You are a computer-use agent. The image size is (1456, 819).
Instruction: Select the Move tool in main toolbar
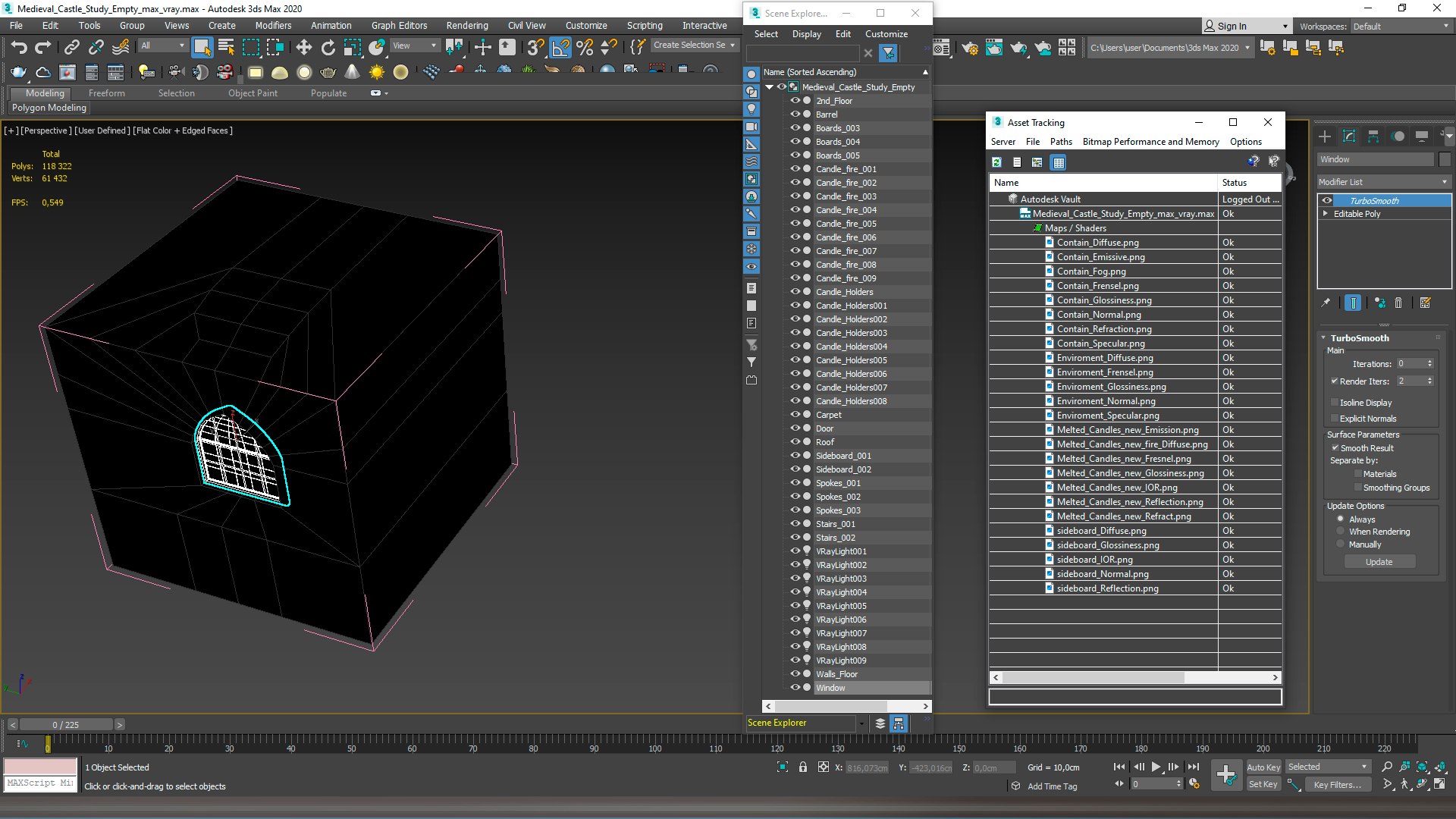pos(303,48)
